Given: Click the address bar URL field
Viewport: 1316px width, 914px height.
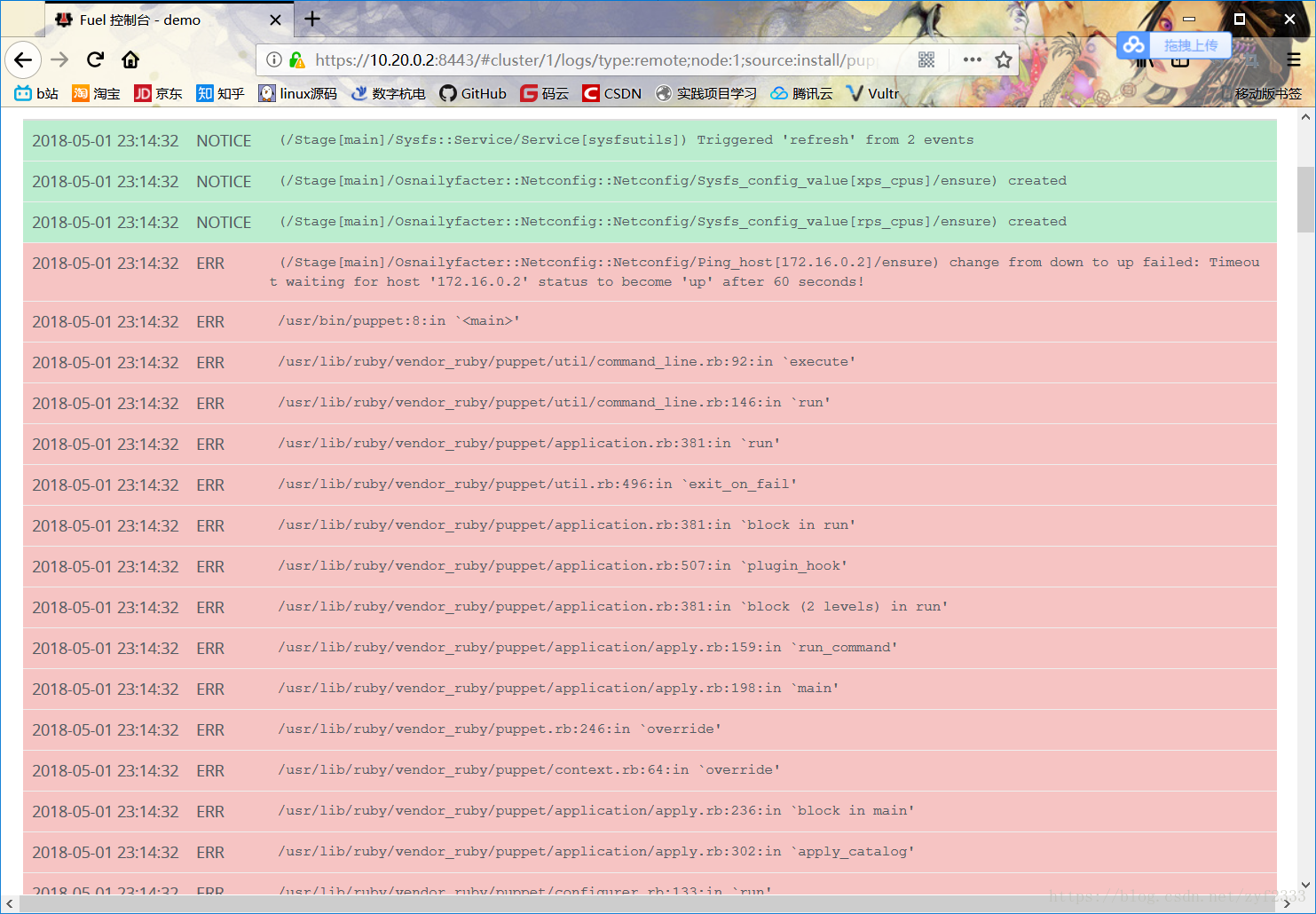Looking at the screenshot, I should point(595,59).
